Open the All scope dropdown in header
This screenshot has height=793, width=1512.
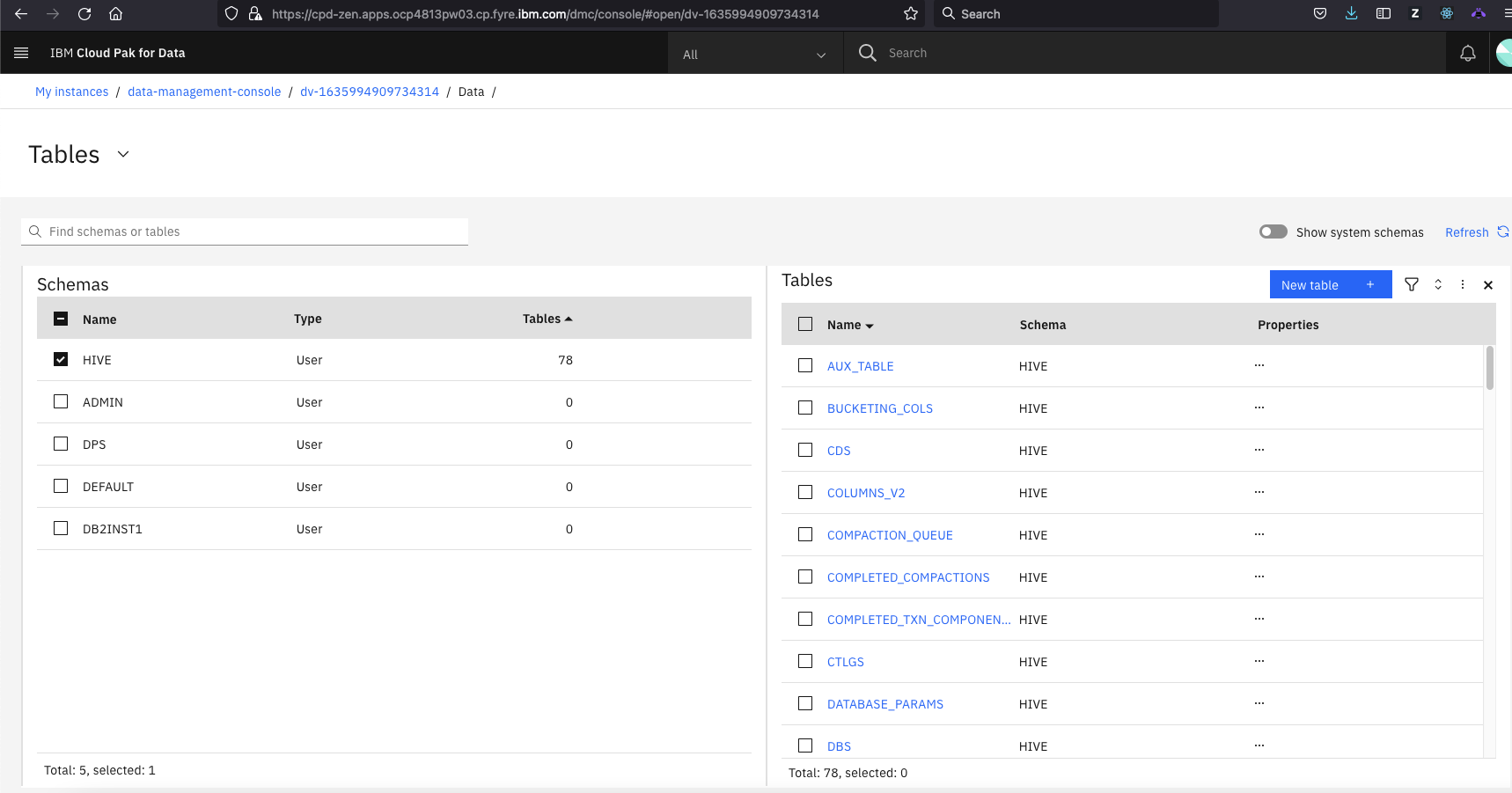click(754, 54)
